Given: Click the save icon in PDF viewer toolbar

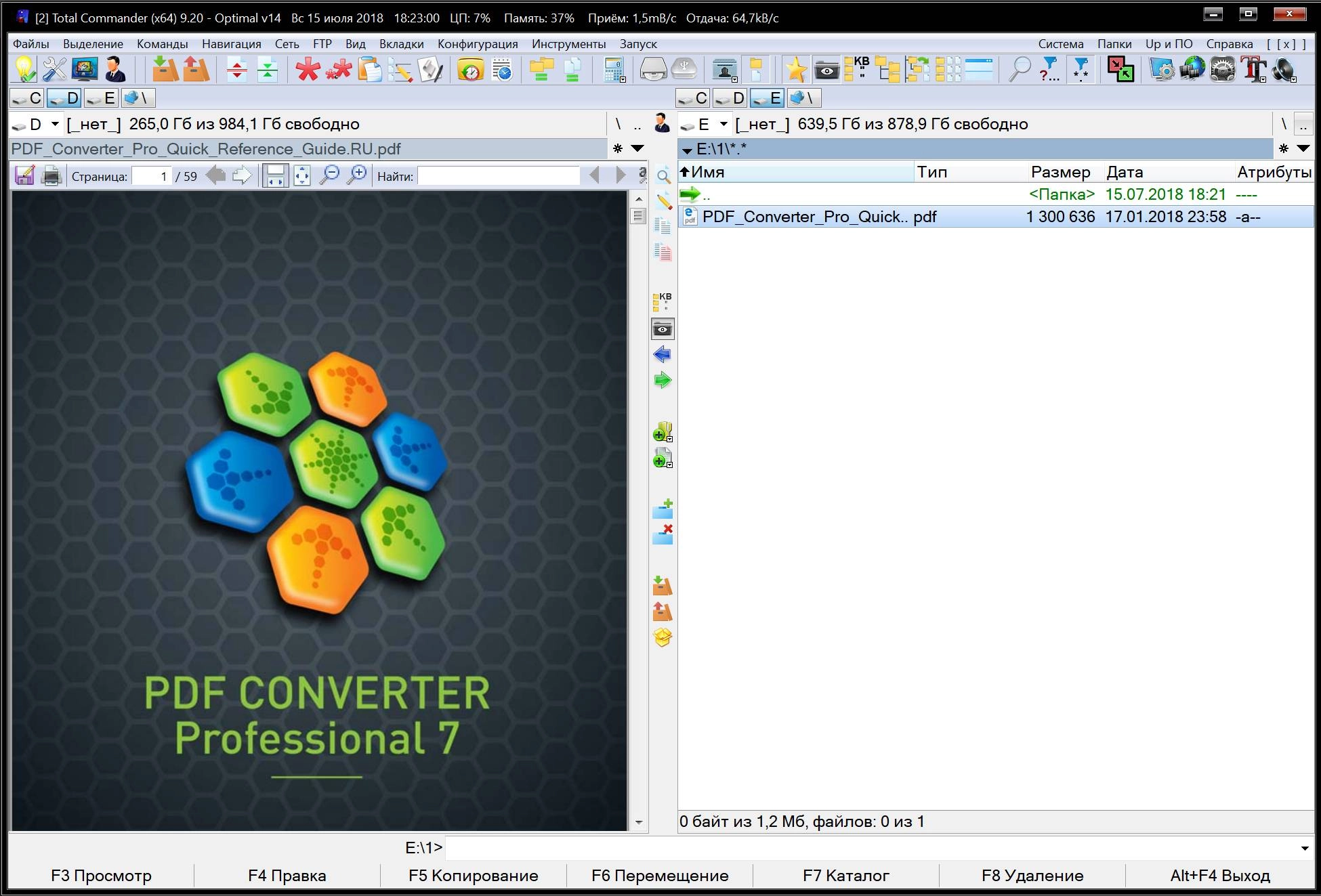Looking at the screenshot, I should pos(24,175).
